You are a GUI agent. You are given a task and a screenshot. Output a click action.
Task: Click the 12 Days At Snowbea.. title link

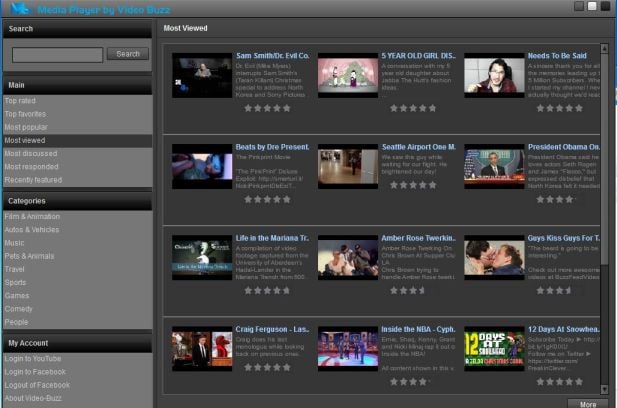(x=563, y=329)
